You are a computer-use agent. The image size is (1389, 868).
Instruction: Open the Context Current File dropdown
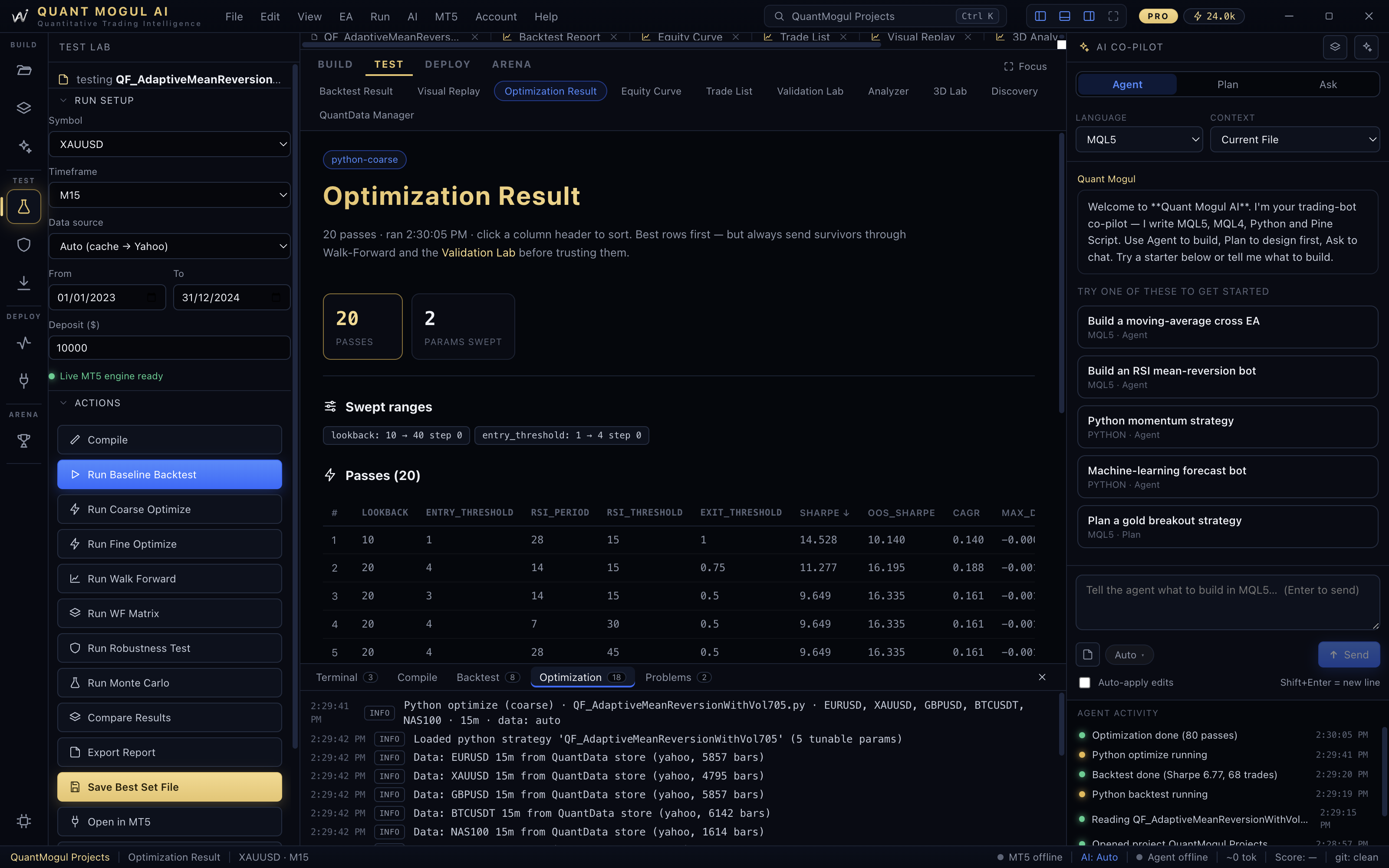click(x=1295, y=139)
